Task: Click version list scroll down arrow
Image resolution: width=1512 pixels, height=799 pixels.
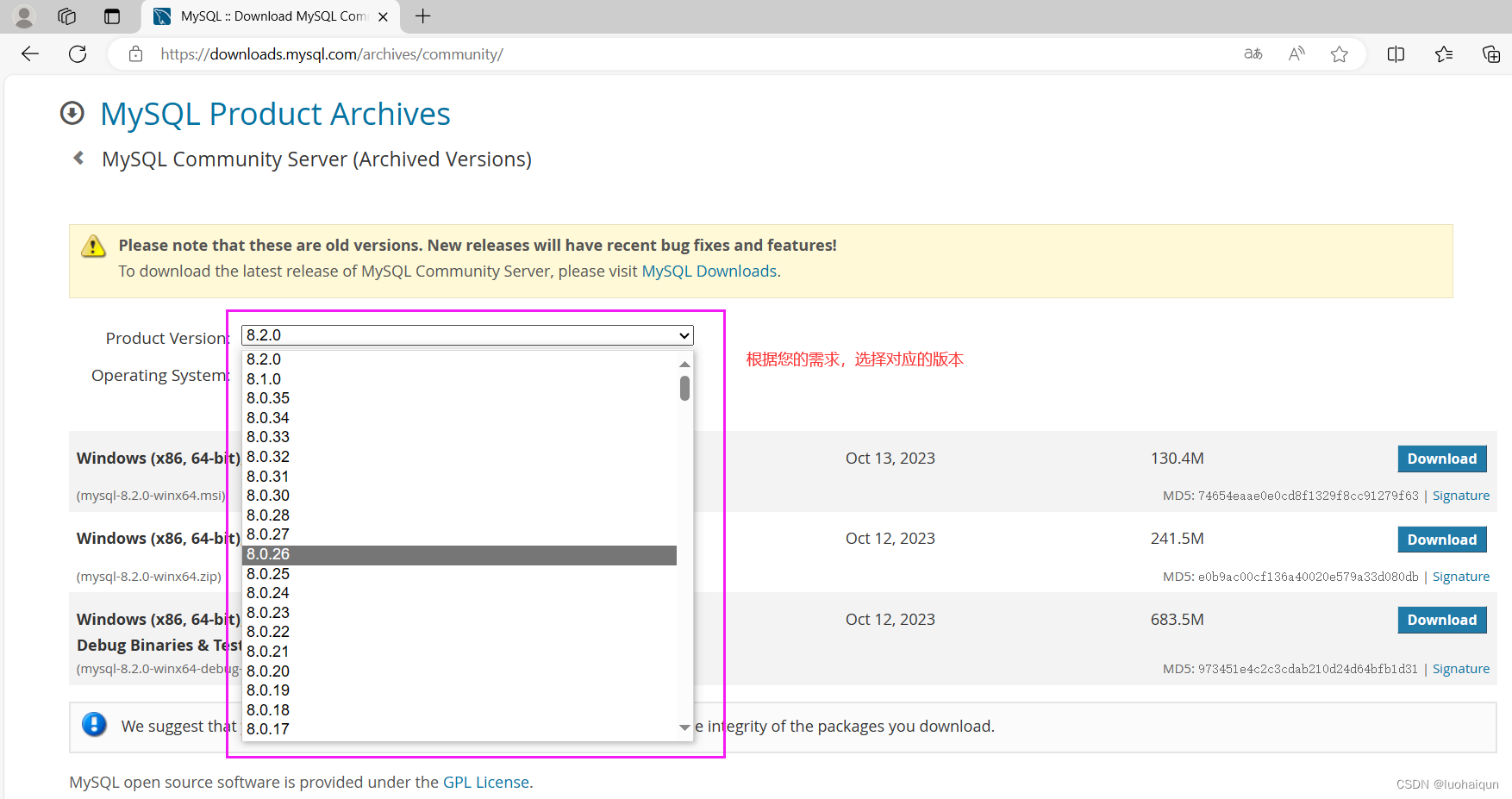Action: click(684, 727)
